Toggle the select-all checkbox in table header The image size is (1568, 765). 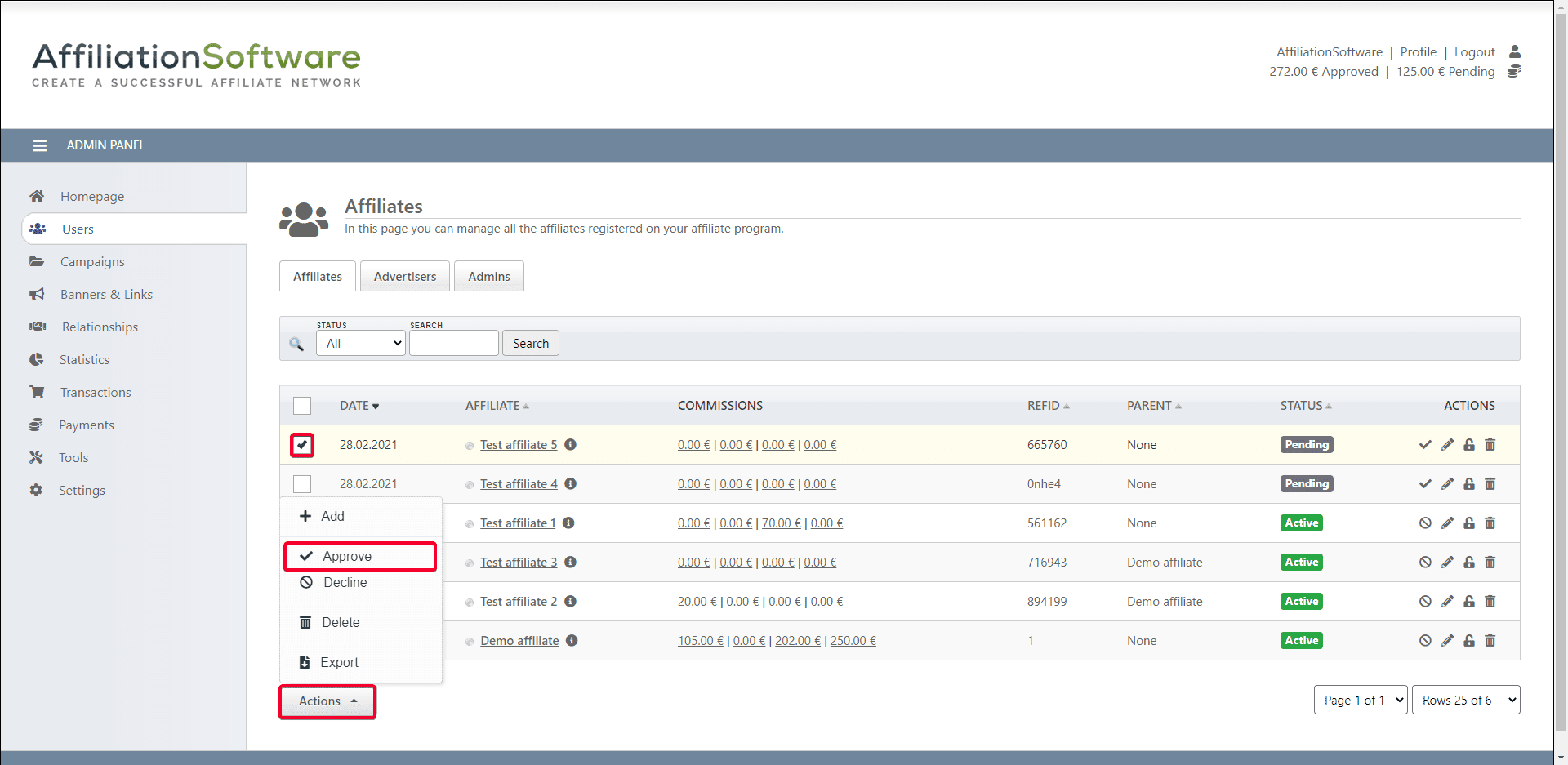pos(302,406)
